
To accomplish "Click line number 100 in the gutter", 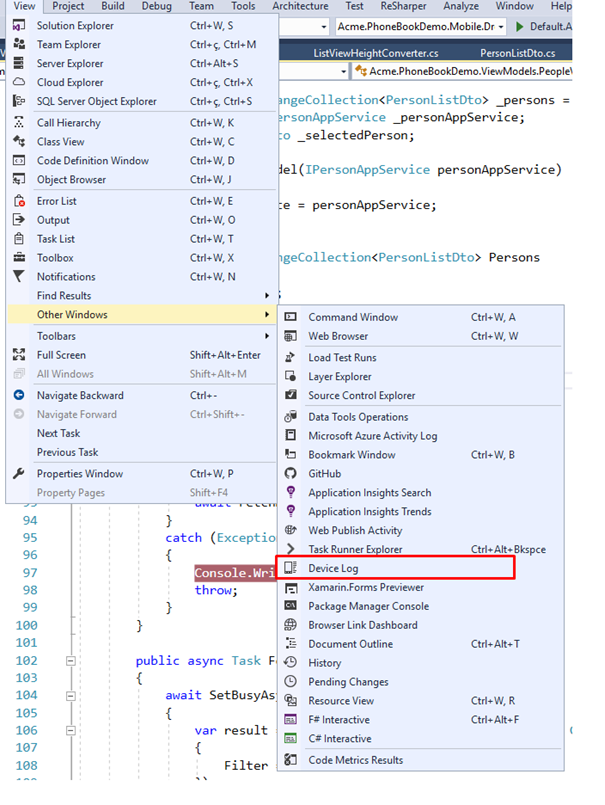I will click(27, 625).
